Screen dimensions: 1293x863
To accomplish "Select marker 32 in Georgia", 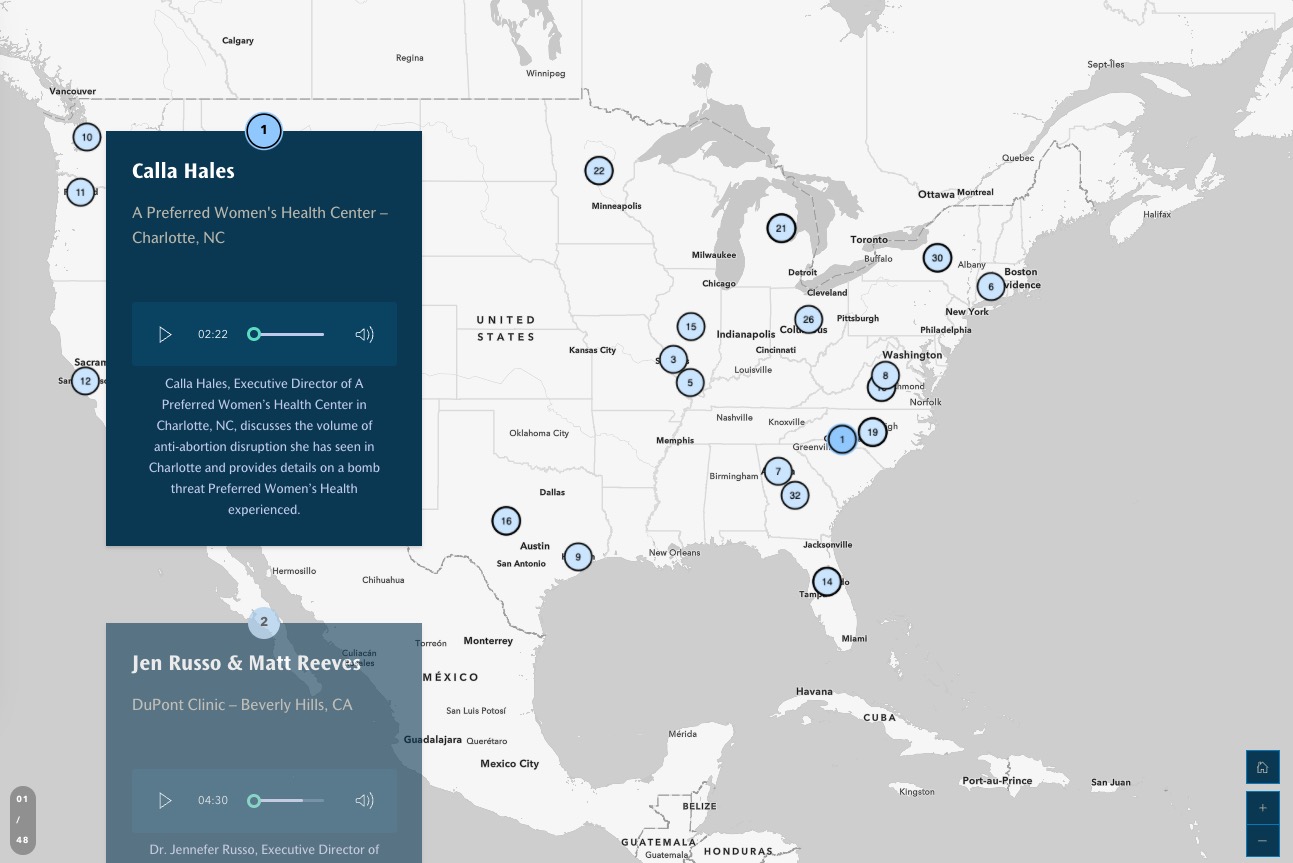I will click(795, 495).
